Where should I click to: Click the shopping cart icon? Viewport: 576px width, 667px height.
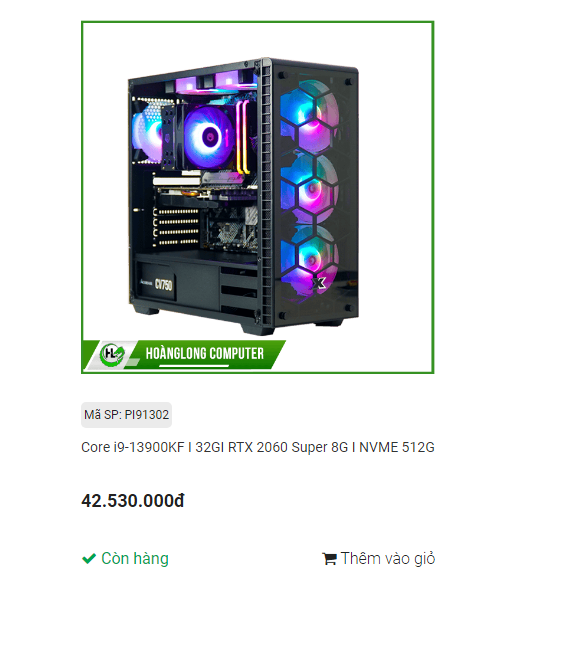pos(329,559)
